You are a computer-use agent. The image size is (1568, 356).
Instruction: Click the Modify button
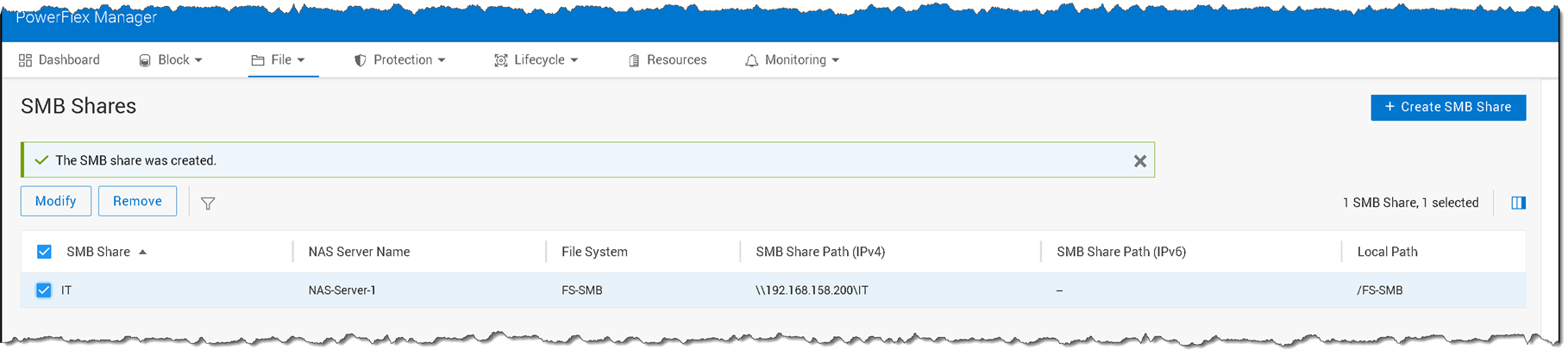pos(56,201)
